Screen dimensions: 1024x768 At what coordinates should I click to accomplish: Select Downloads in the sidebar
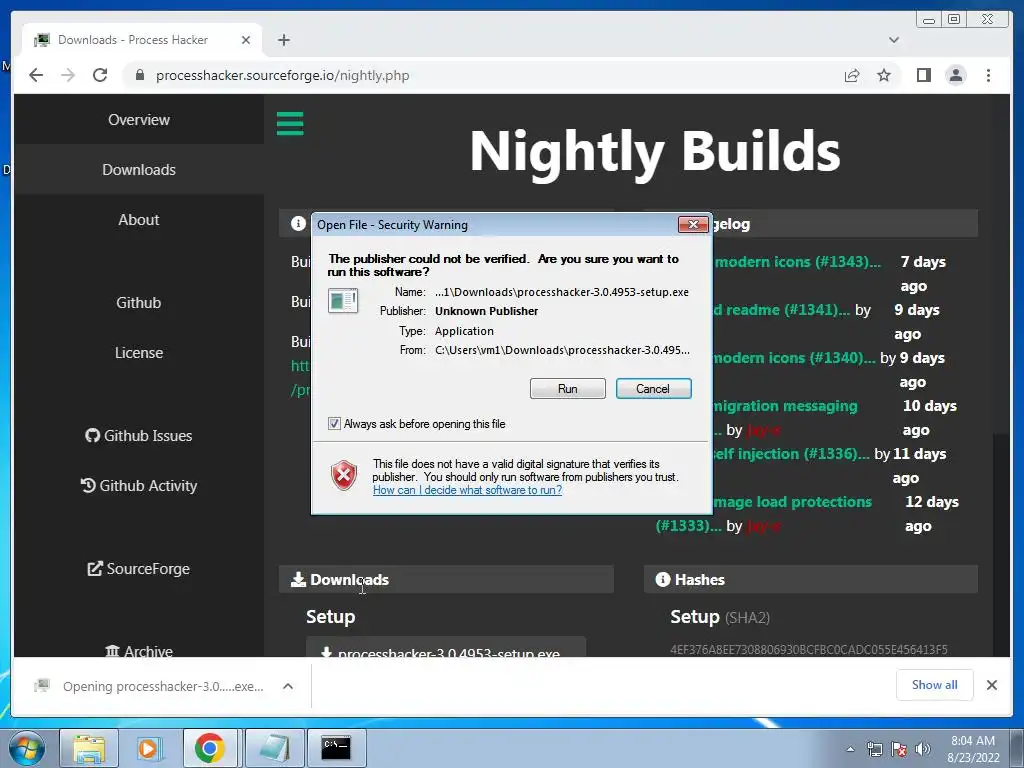pyautogui.click(x=138, y=170)
